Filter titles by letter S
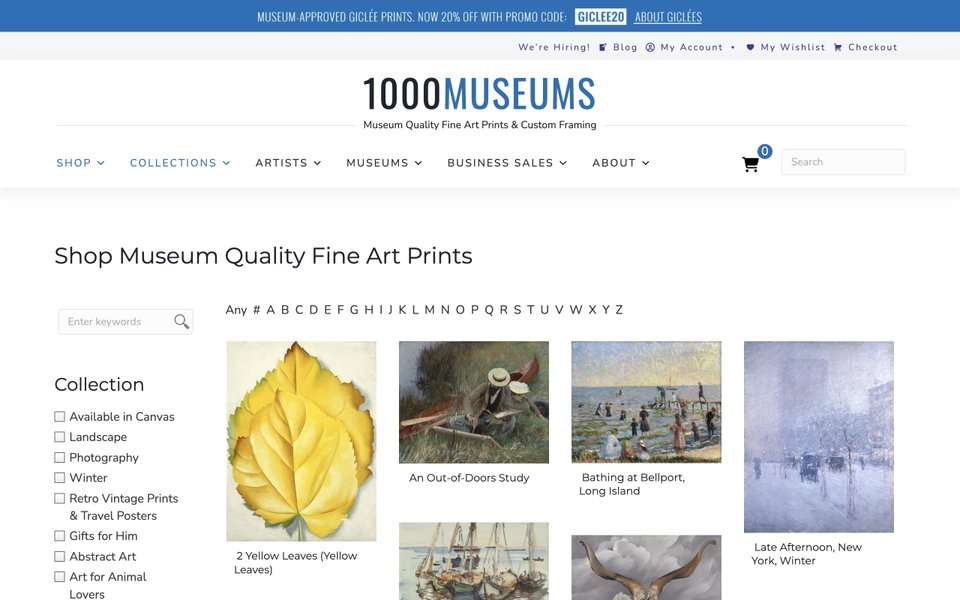Screen dimensions: 960x600 click(517, 310)
